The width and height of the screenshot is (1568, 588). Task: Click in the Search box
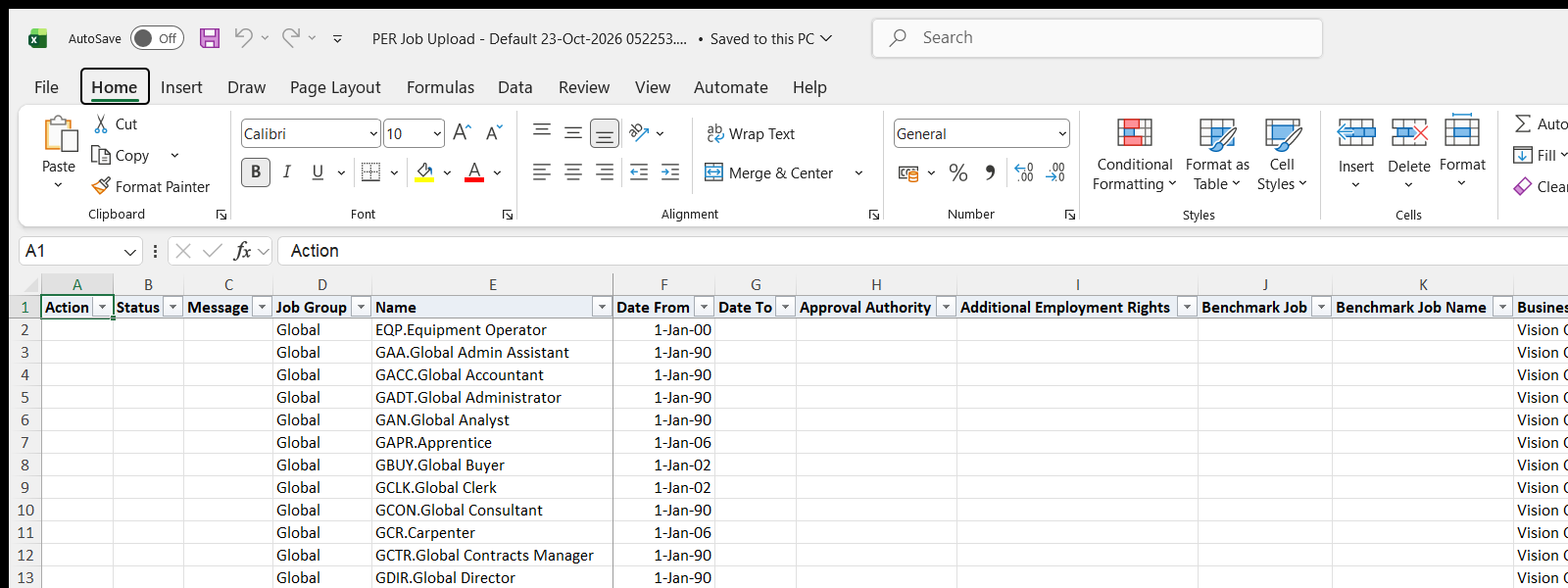coord(1098,38)
